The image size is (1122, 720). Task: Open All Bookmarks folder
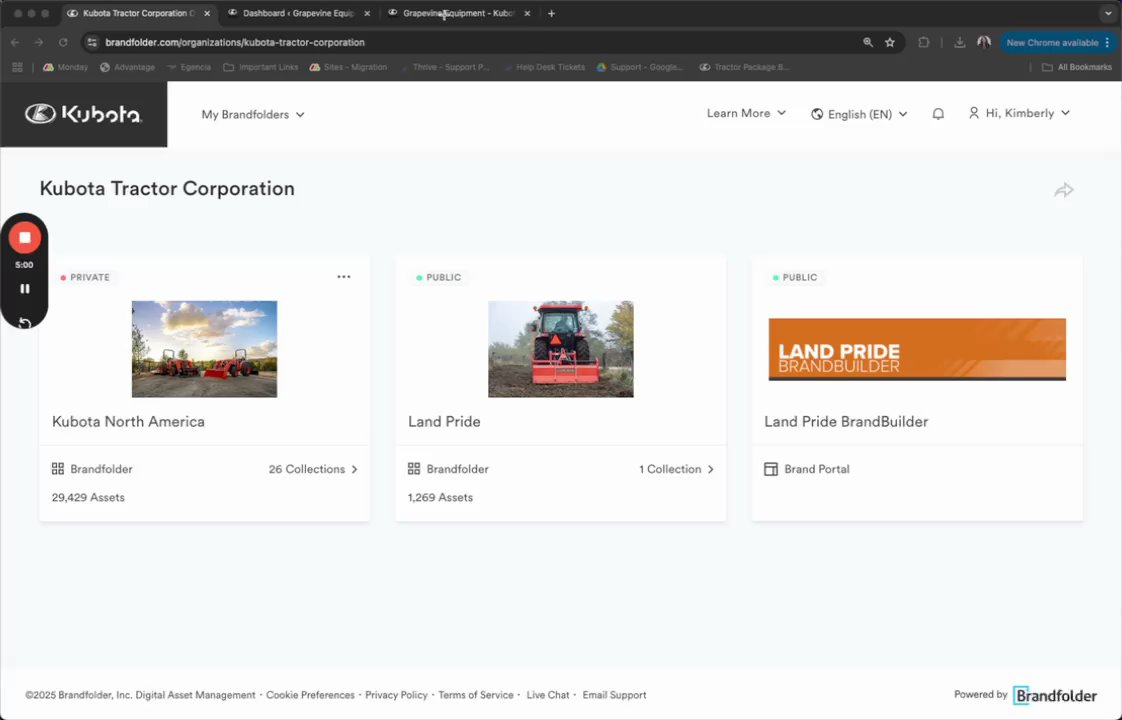pyautogui.click(x=1076, y=67)
